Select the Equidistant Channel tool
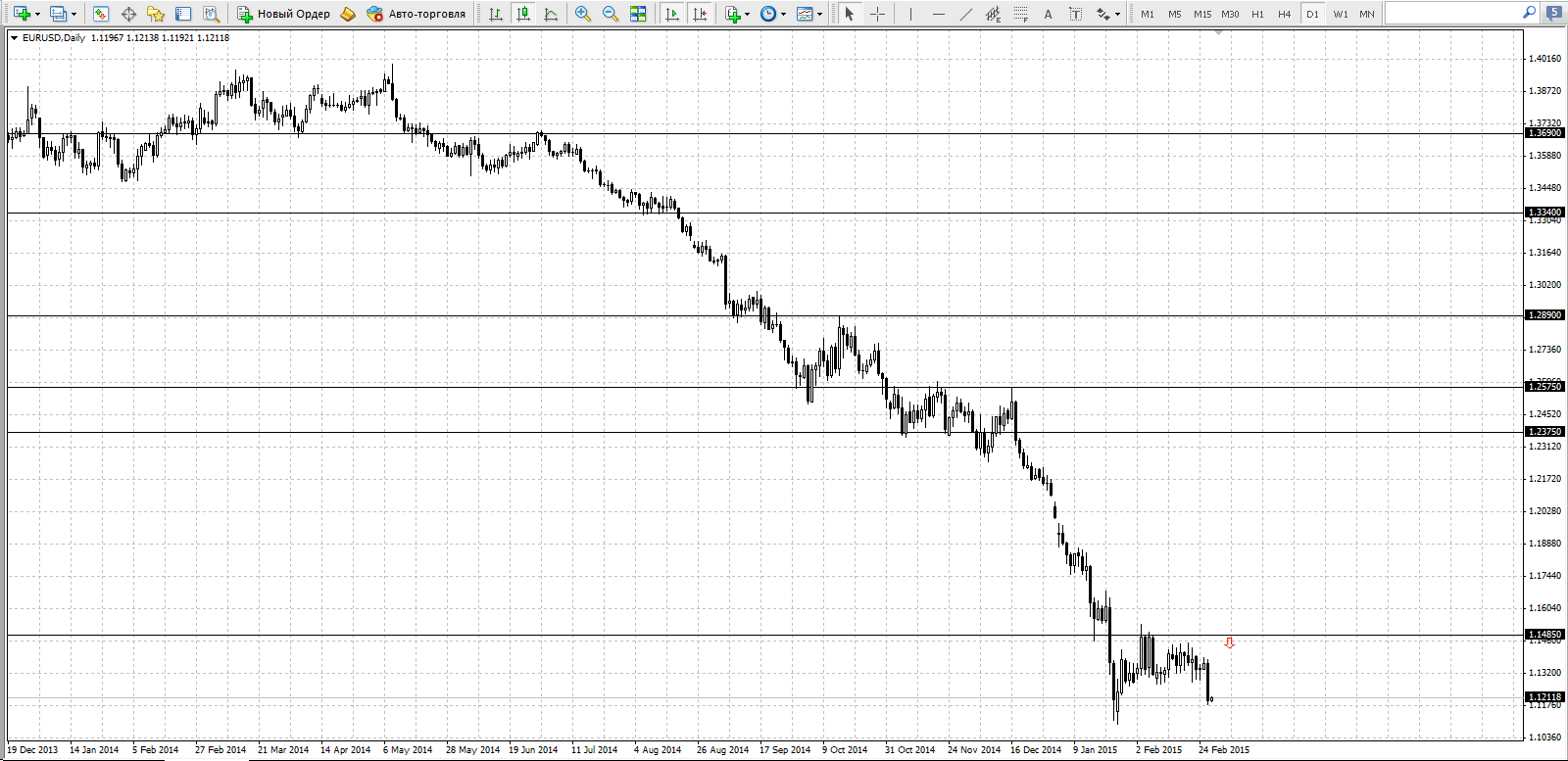The height and width of the screenshot is (761, 1568). [993, 14]
